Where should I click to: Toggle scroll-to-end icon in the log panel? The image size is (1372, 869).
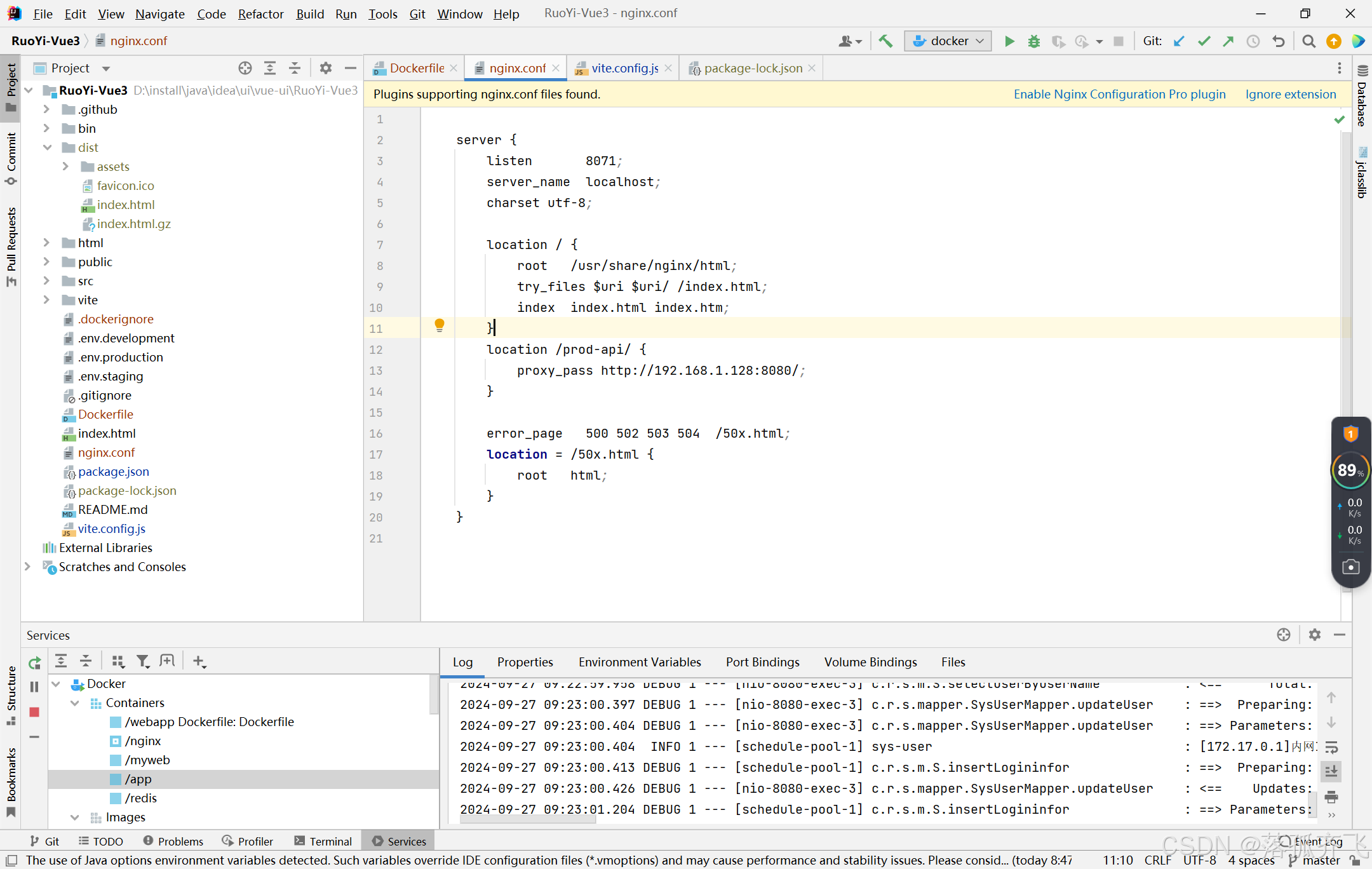pyautogui.click(x=1332, y=771)
